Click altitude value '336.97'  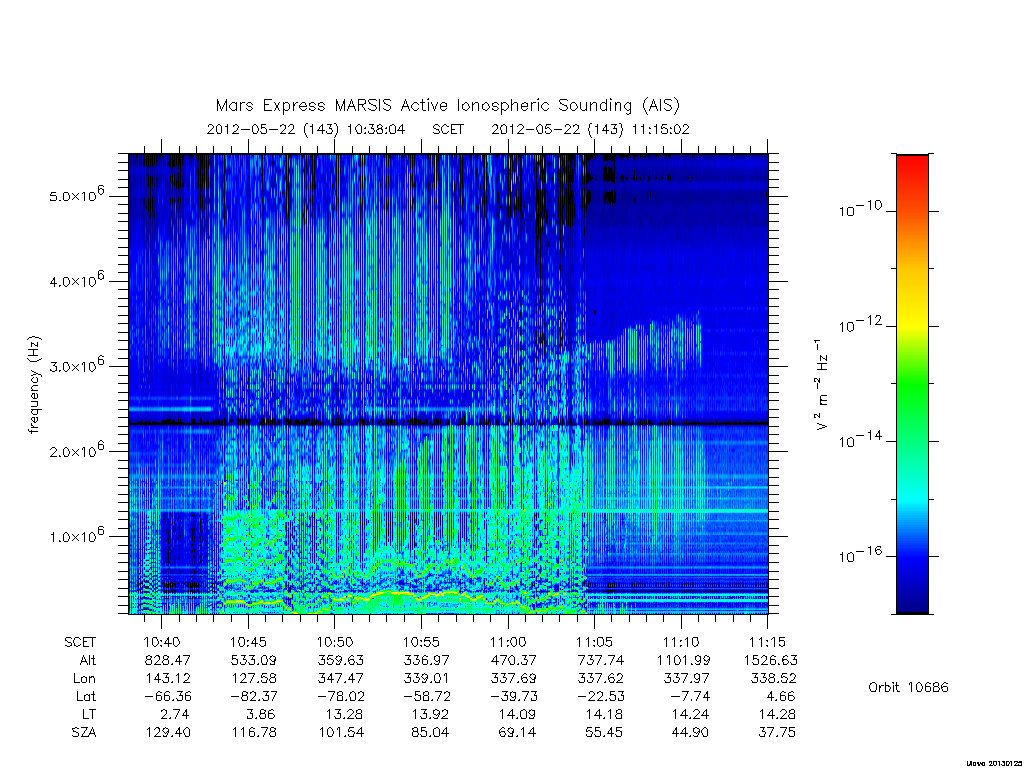click(427, 660)
